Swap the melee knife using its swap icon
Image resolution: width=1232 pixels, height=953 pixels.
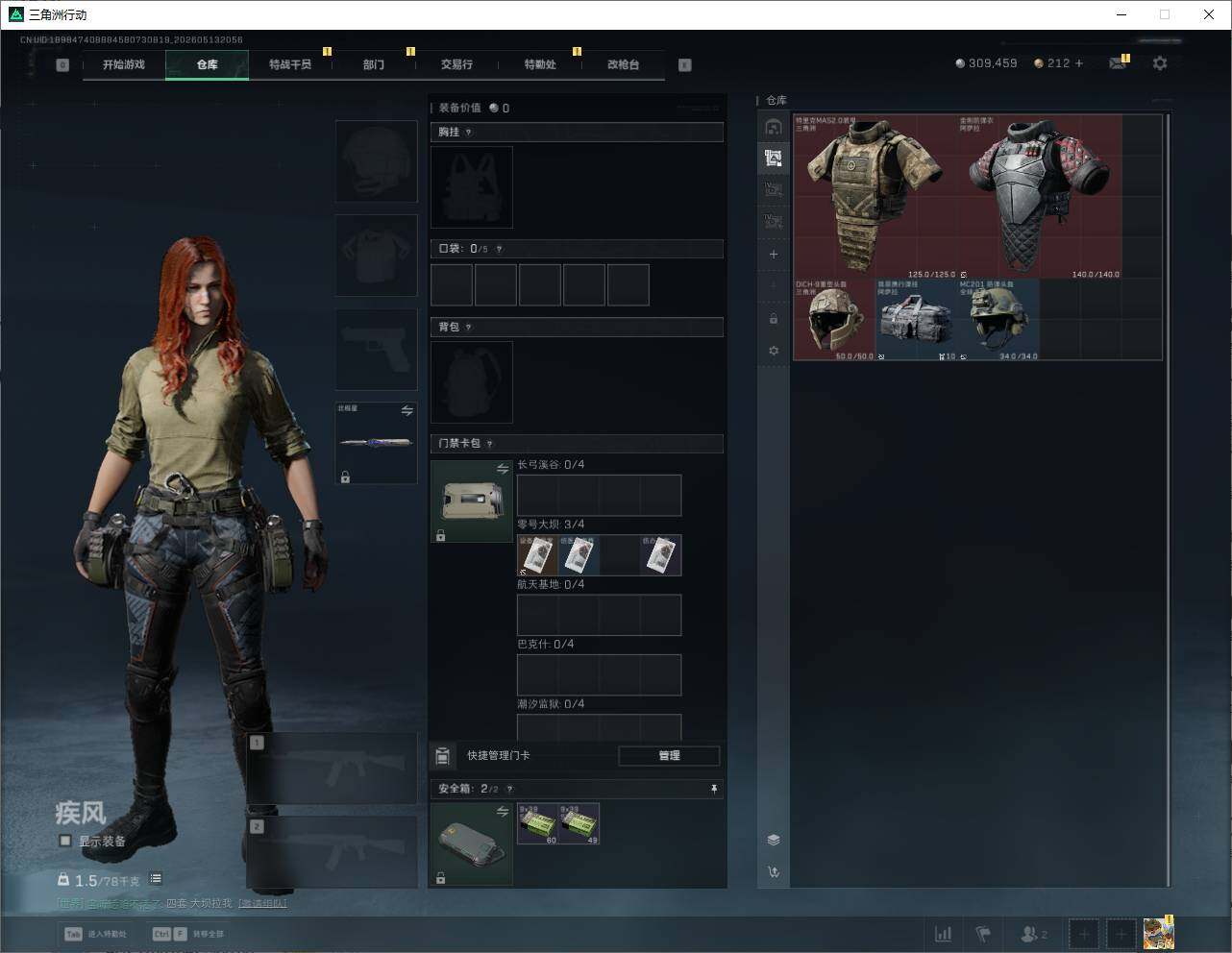coord(407,411)
